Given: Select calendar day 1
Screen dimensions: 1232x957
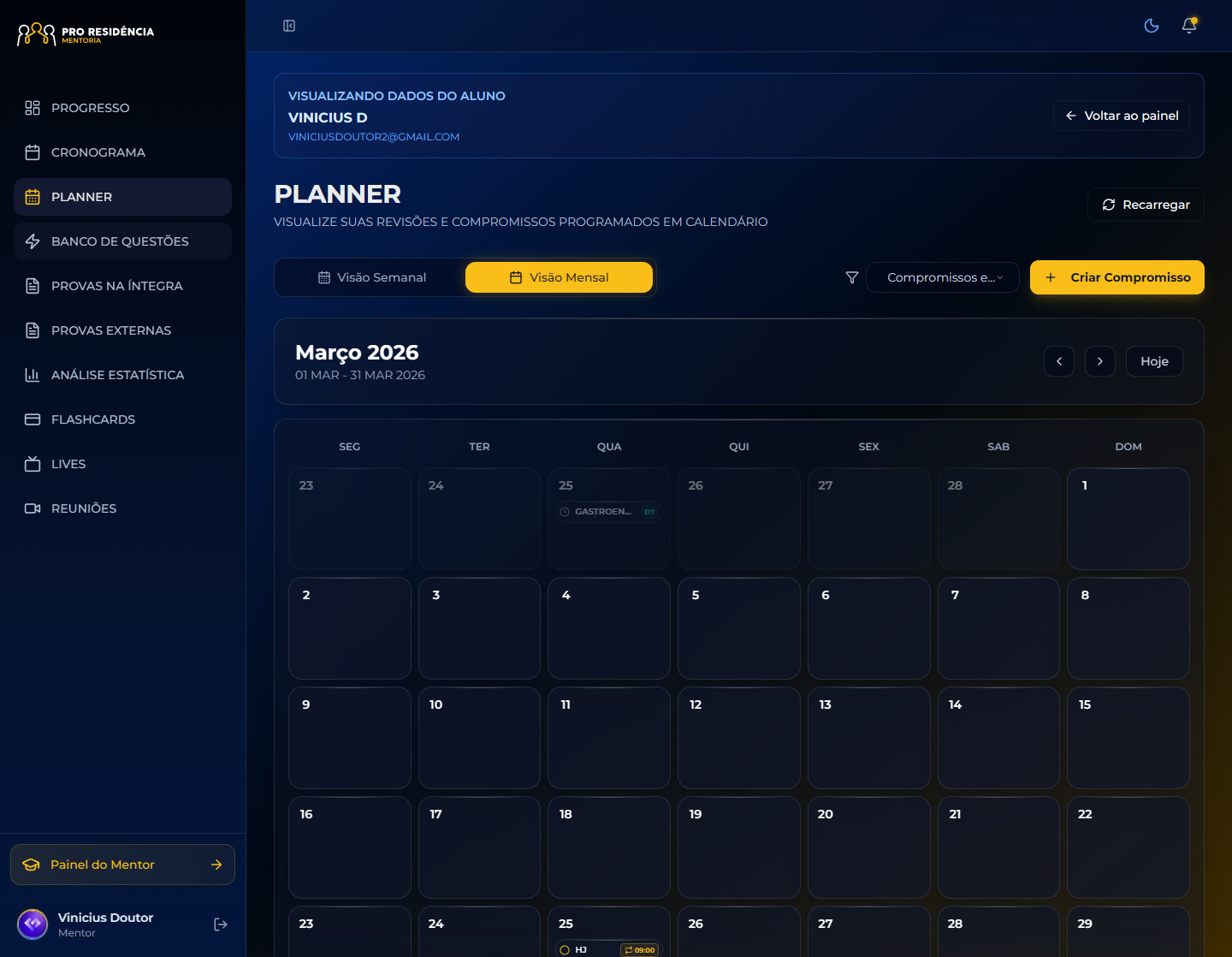Looking at the screenshot, I should click(x=1128, y=519).
